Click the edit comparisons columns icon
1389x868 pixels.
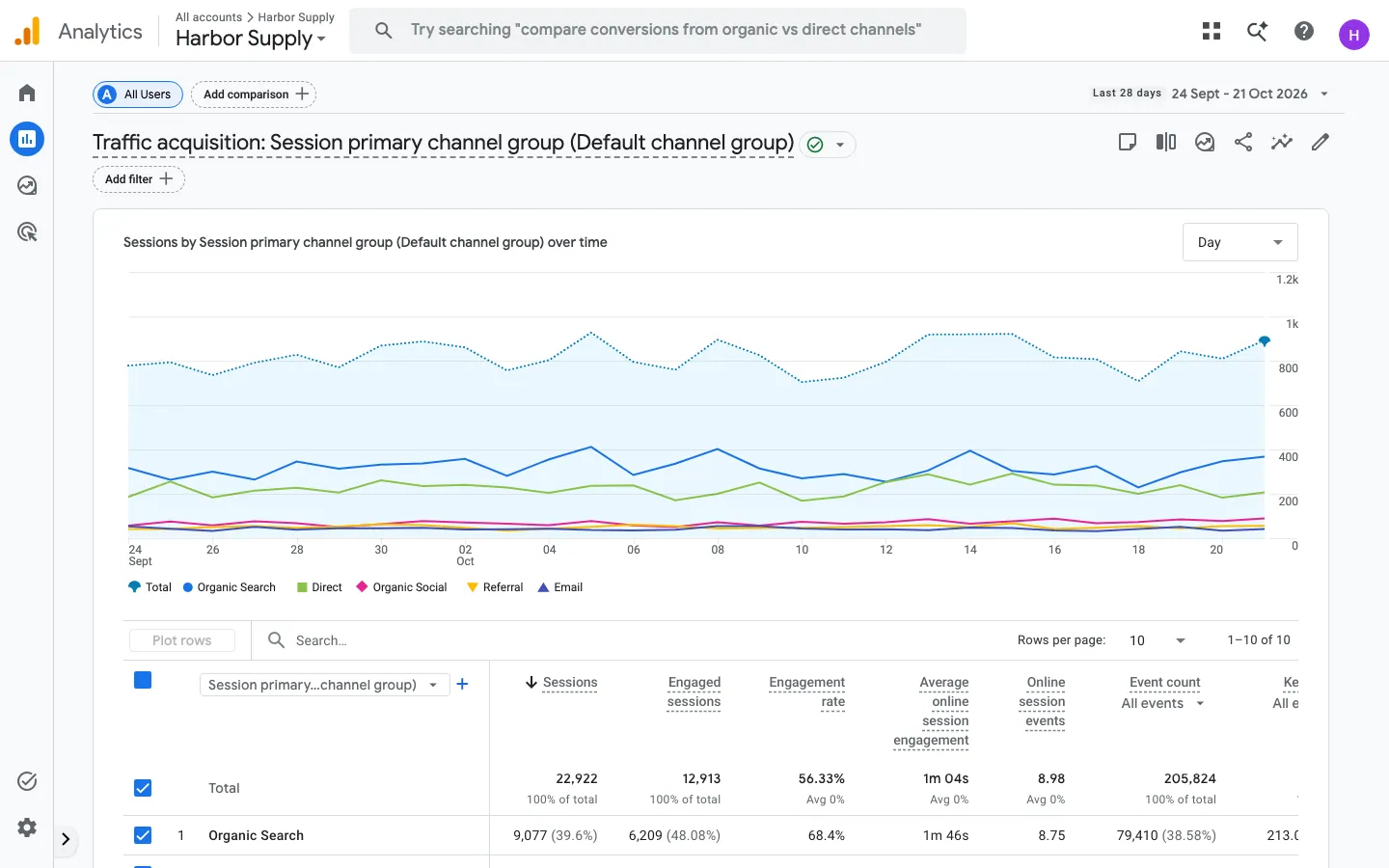[1166, 143]
